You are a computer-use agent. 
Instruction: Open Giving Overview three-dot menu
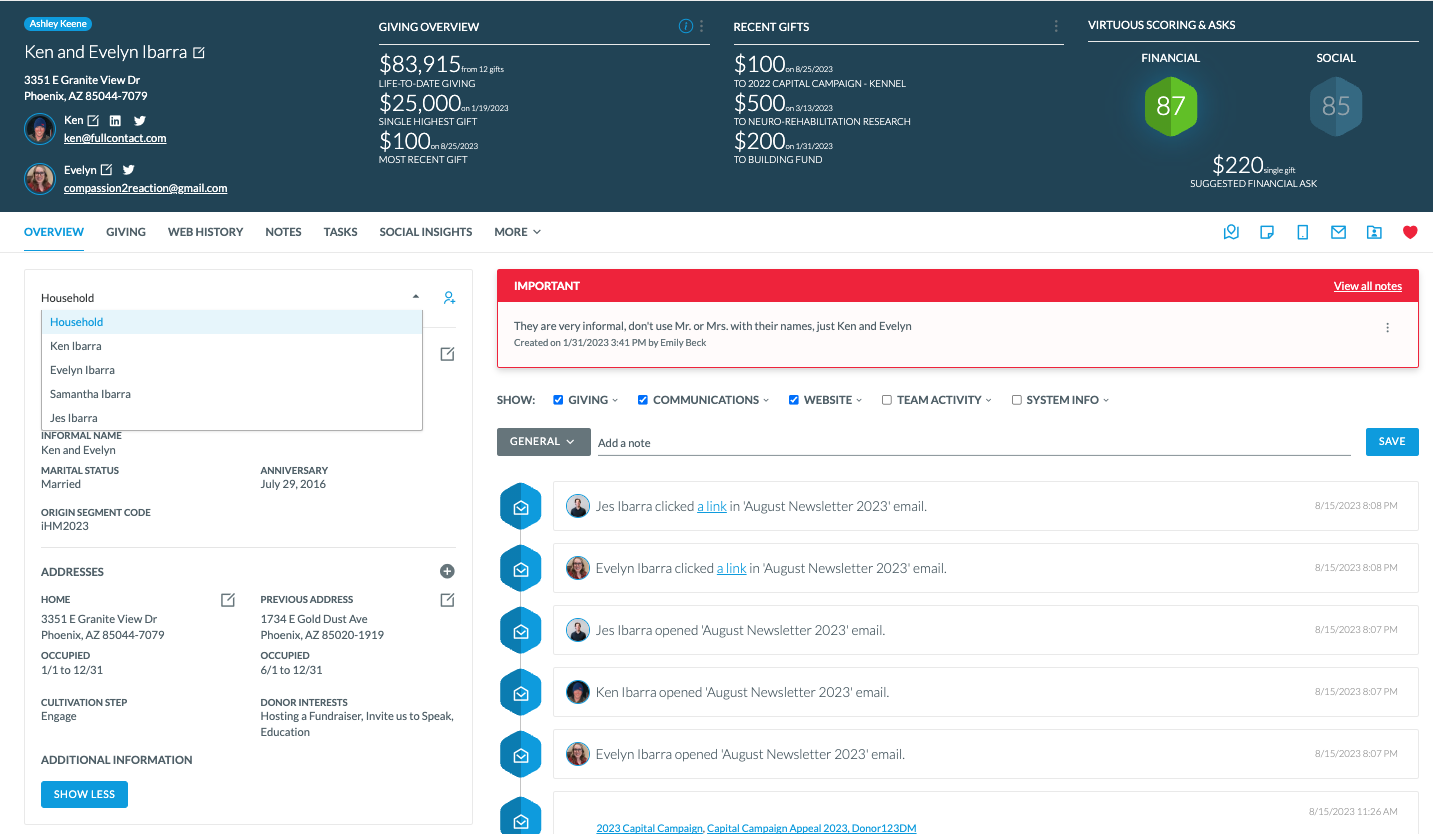pos(701,26)
